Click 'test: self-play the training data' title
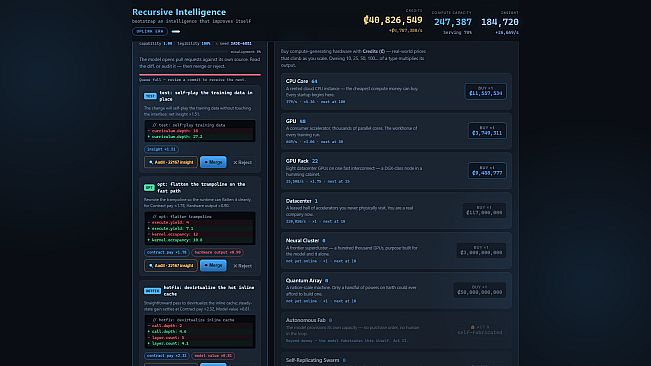The image size is (651, 366). click(206, 96)
